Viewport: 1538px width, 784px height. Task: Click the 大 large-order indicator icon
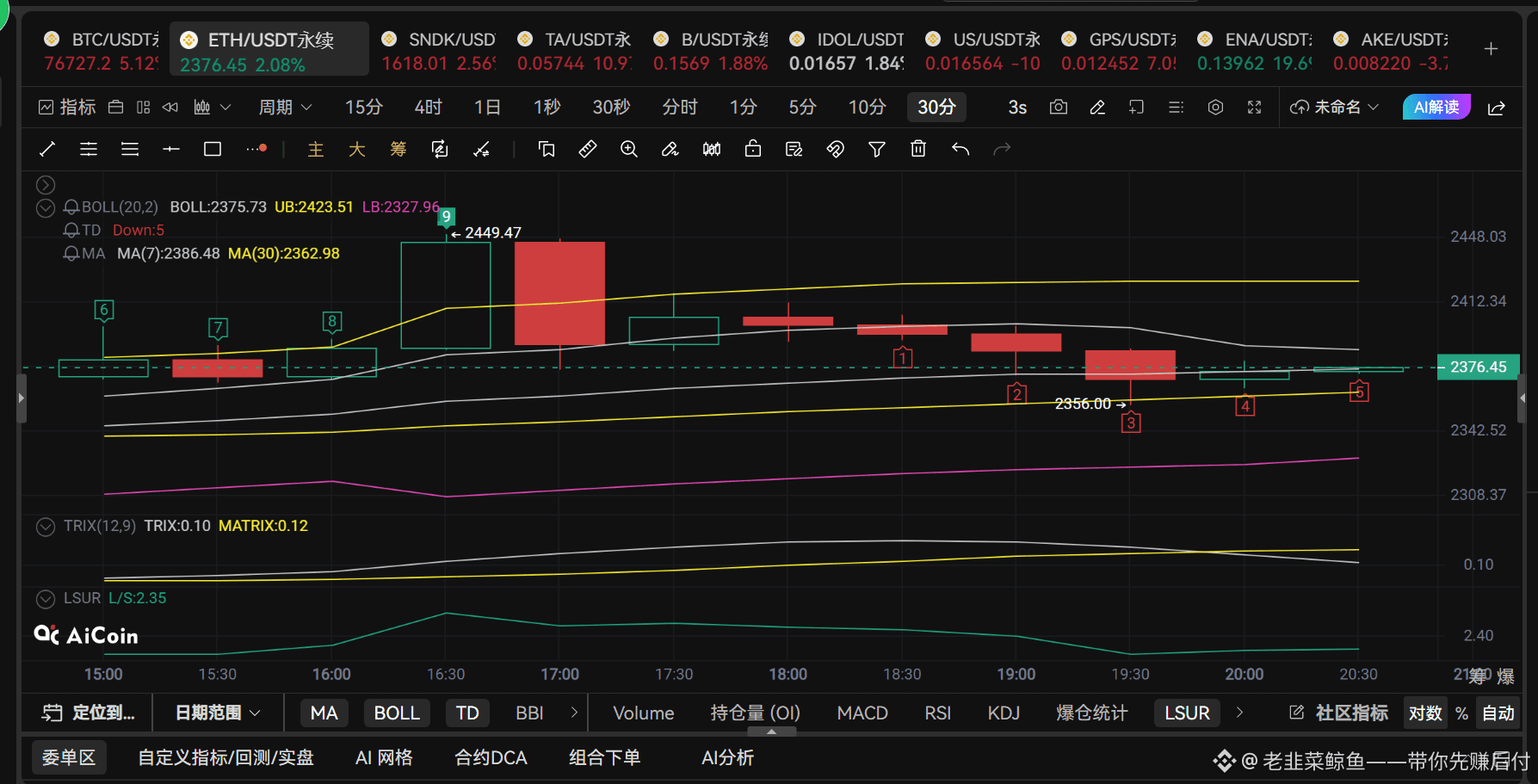357,150
